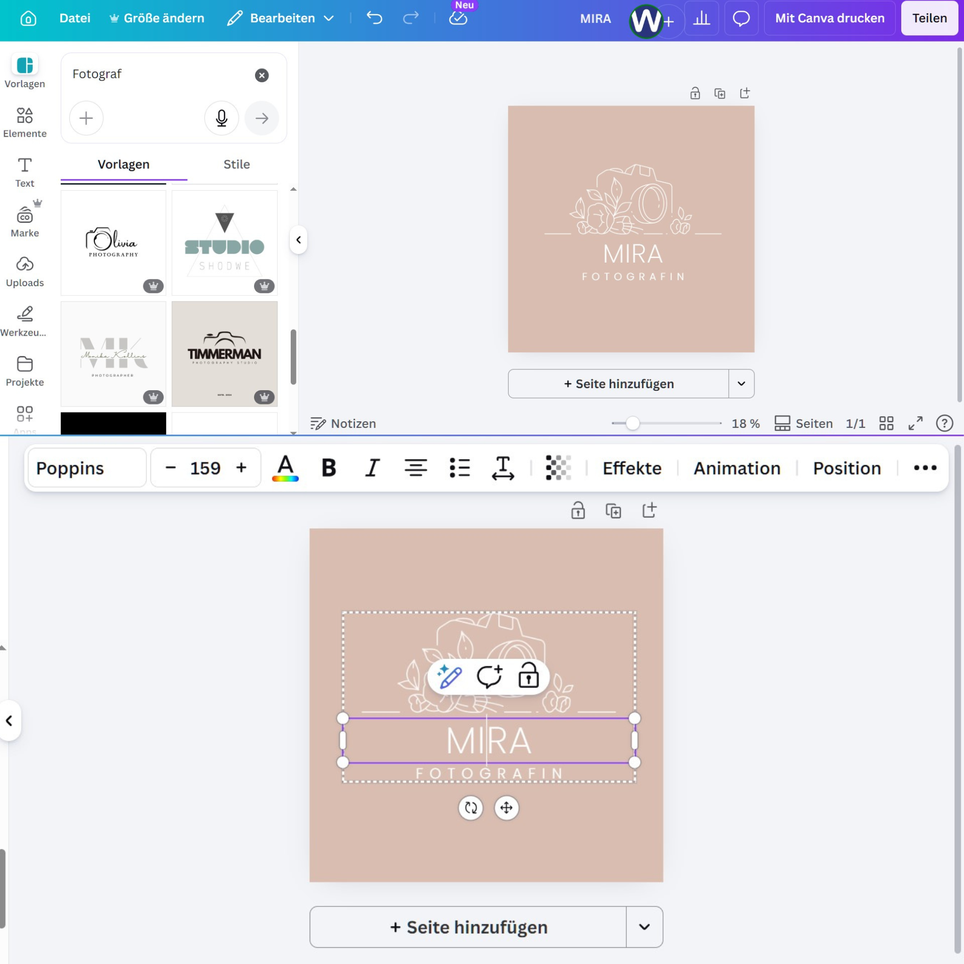
Task: Switch to the Stile tab
Action: (236, 164)
